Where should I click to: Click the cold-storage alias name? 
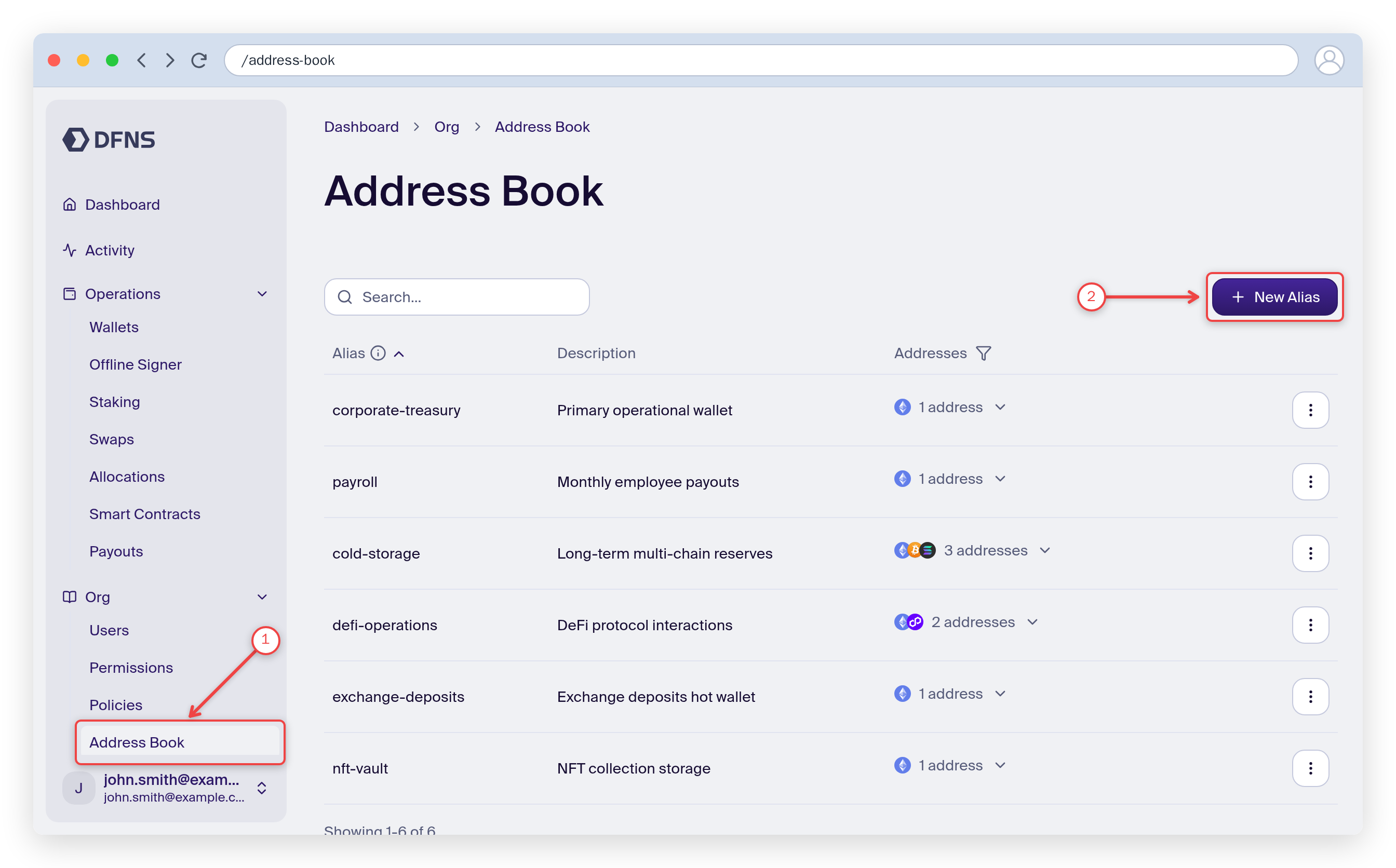(376, 553)
